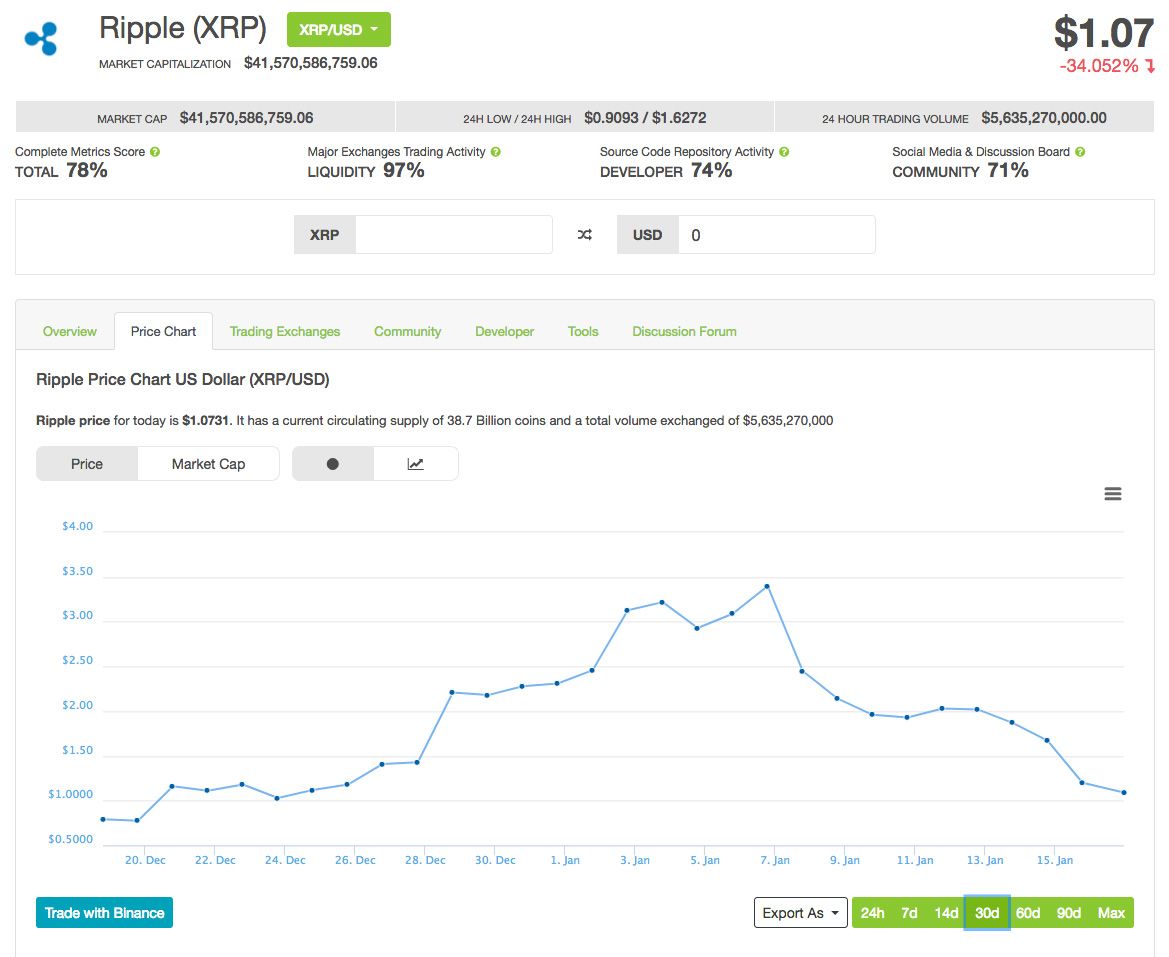Open the Export As dropdown
This screenshot has height=957, width=1169.
[800, 913]
